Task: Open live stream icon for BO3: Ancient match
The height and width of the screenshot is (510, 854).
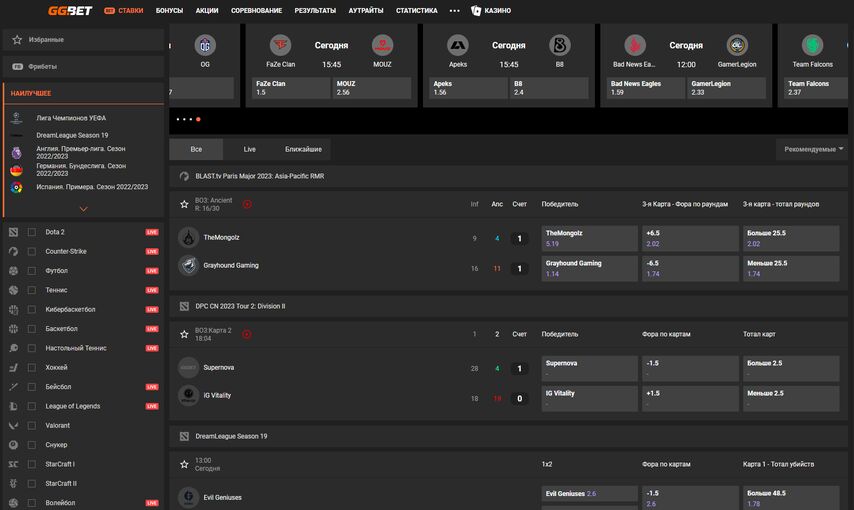Action: click(x=247, y=204)
